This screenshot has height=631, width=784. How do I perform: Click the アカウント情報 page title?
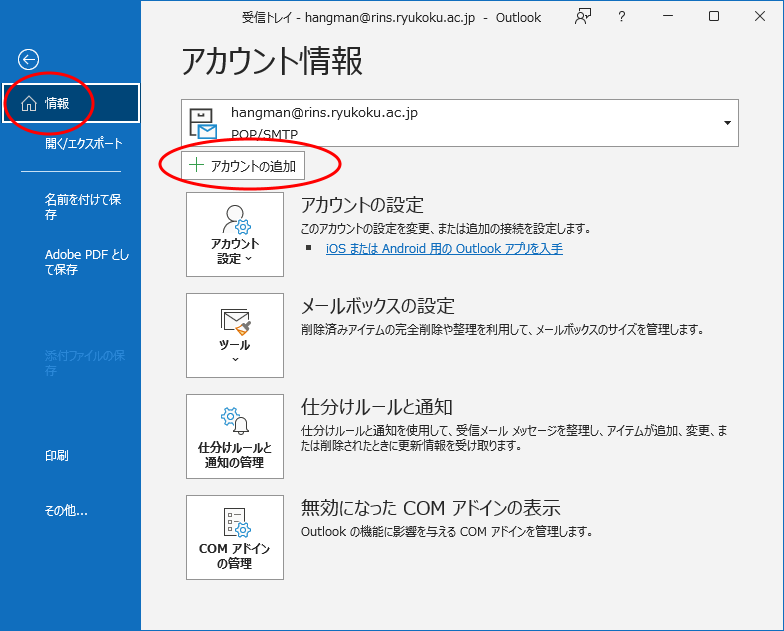coord(272,62)
